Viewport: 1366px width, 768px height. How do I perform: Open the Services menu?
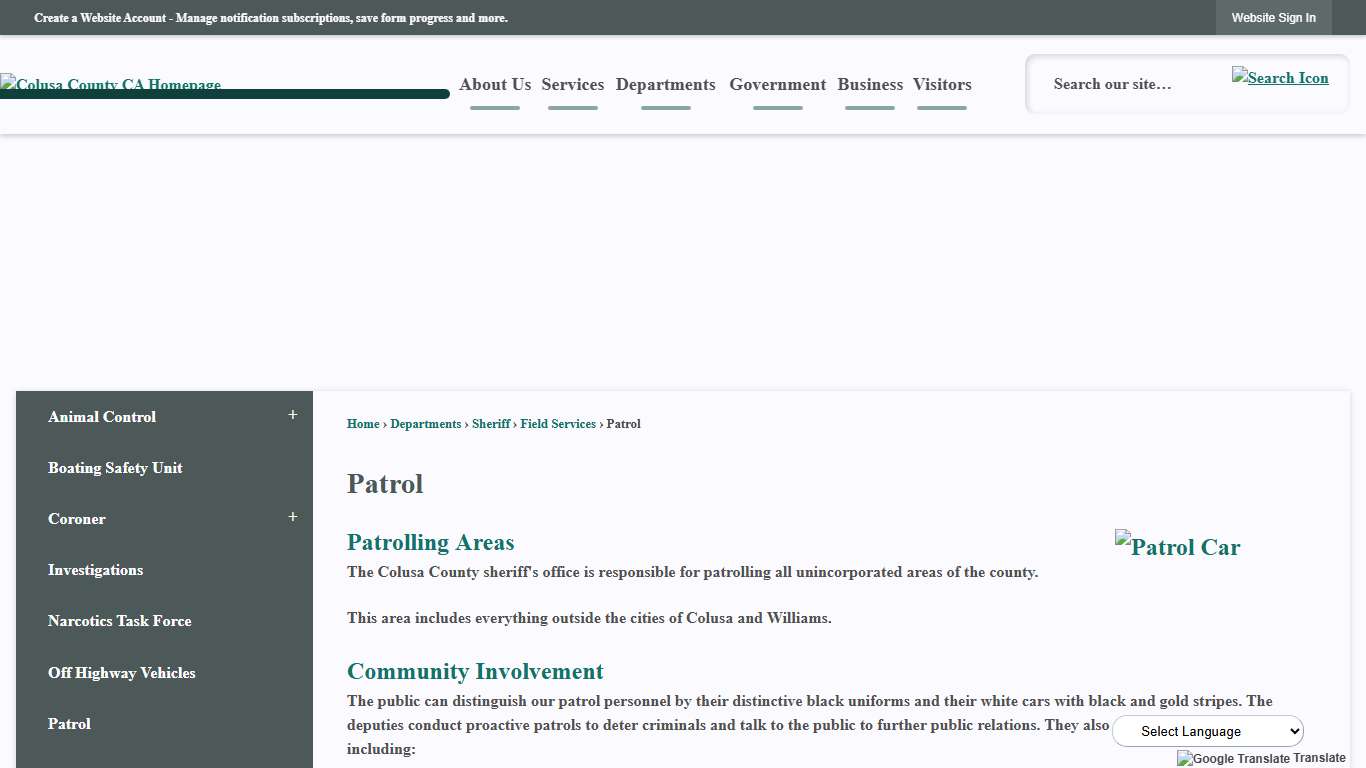(572, 84)
